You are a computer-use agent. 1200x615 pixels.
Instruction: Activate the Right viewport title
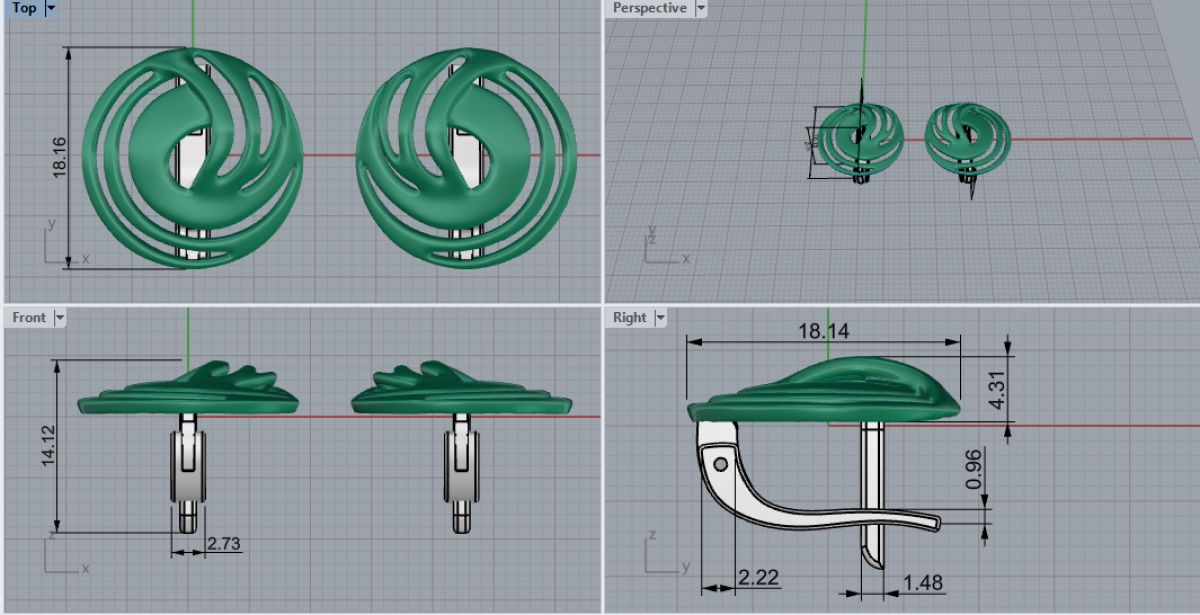pyautogui.click(x=630, y=317)
